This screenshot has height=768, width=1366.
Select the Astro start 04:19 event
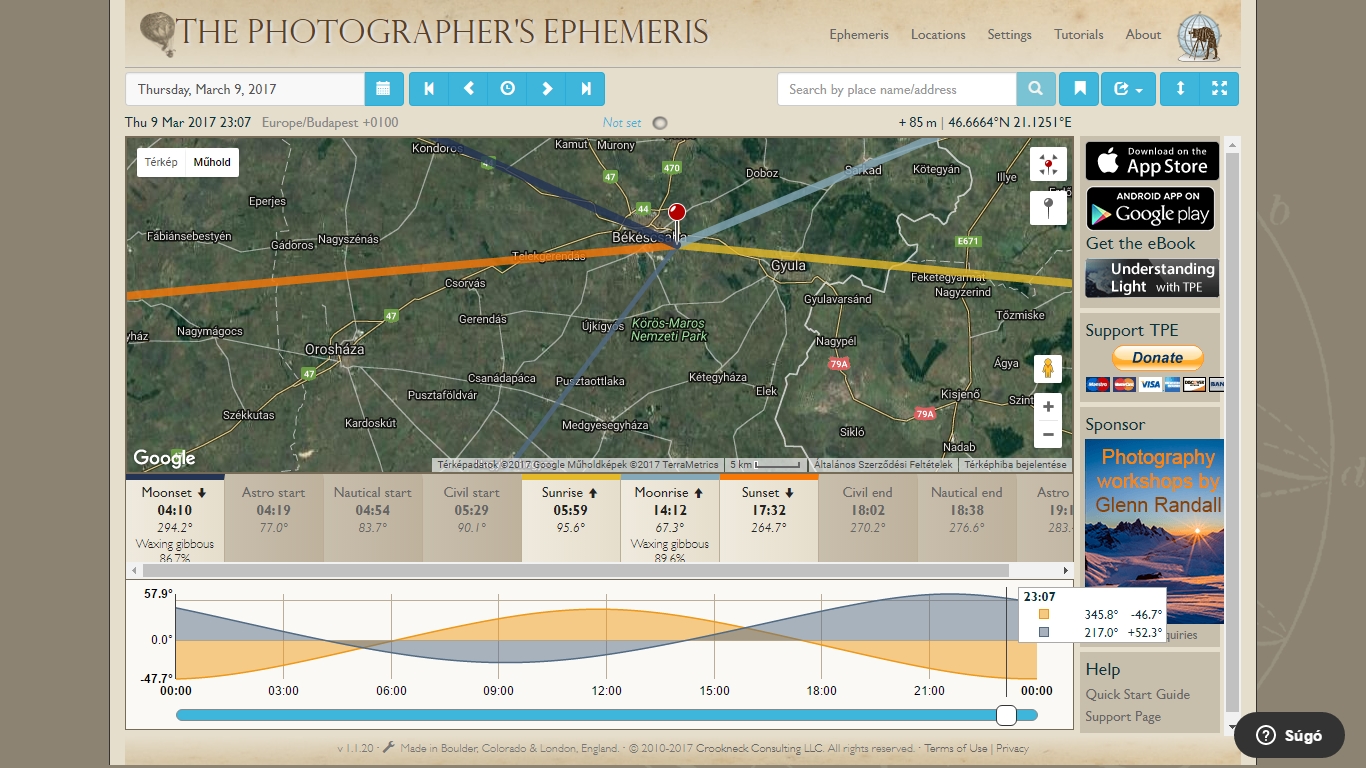(274, 518)
